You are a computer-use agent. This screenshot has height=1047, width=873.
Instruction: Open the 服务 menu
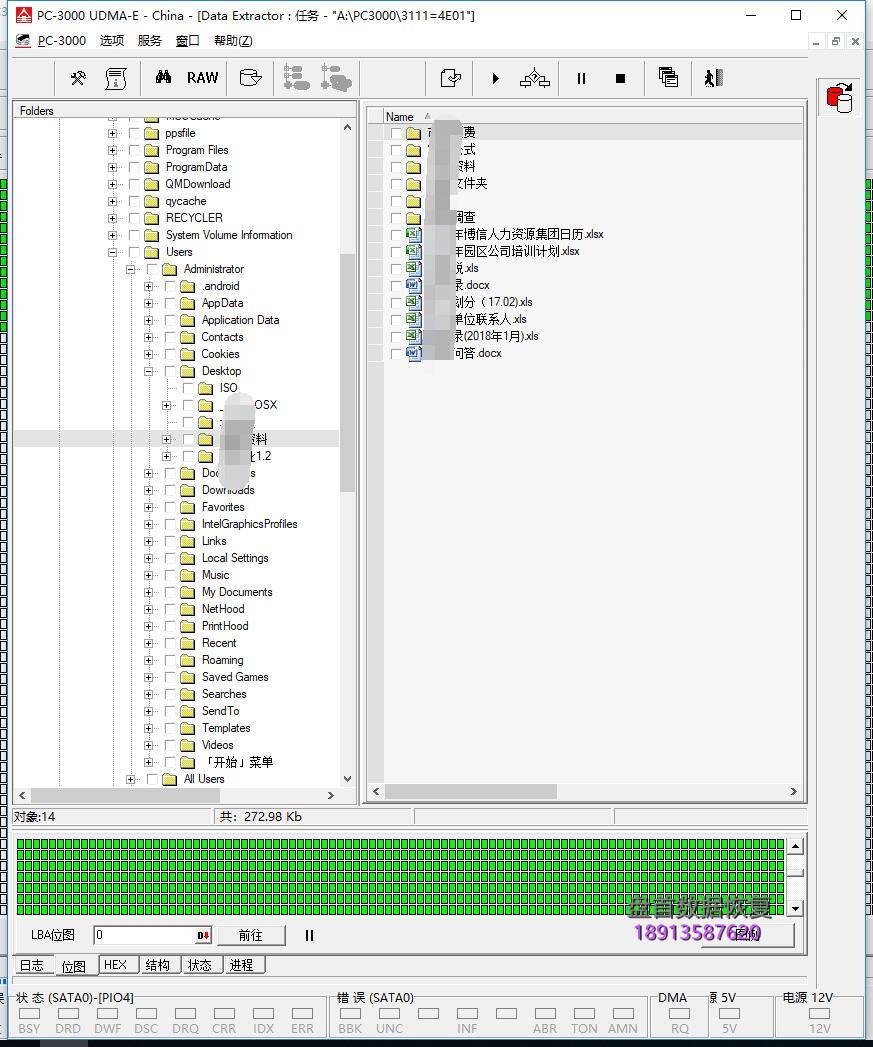(x=149, y=41)
